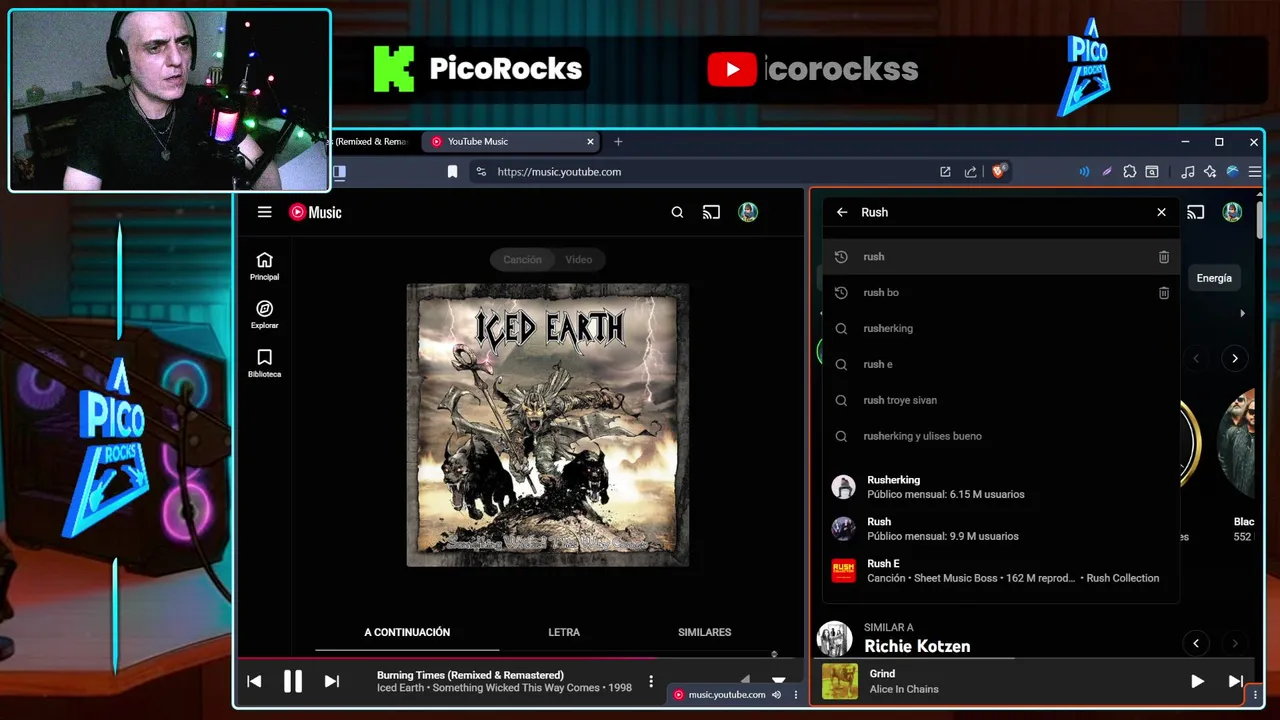1280x720 pixels.
Task: Open more options for Burning Times
Action: click(x=651, y=681)
